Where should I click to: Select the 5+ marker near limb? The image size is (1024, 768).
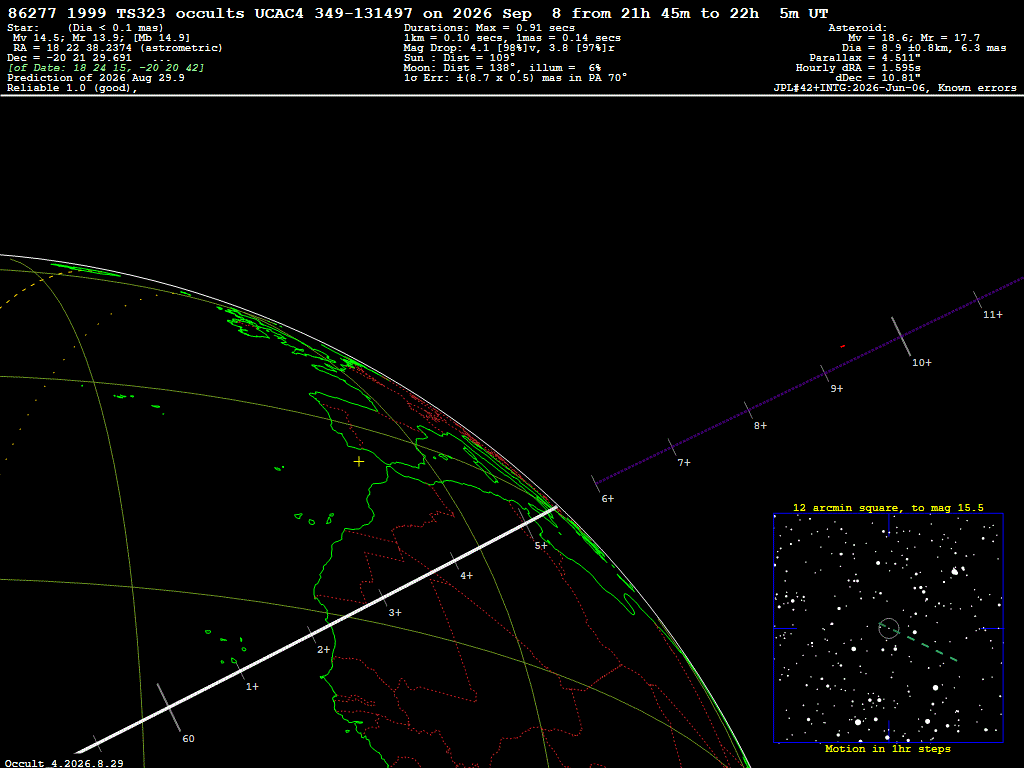point(541,546)
